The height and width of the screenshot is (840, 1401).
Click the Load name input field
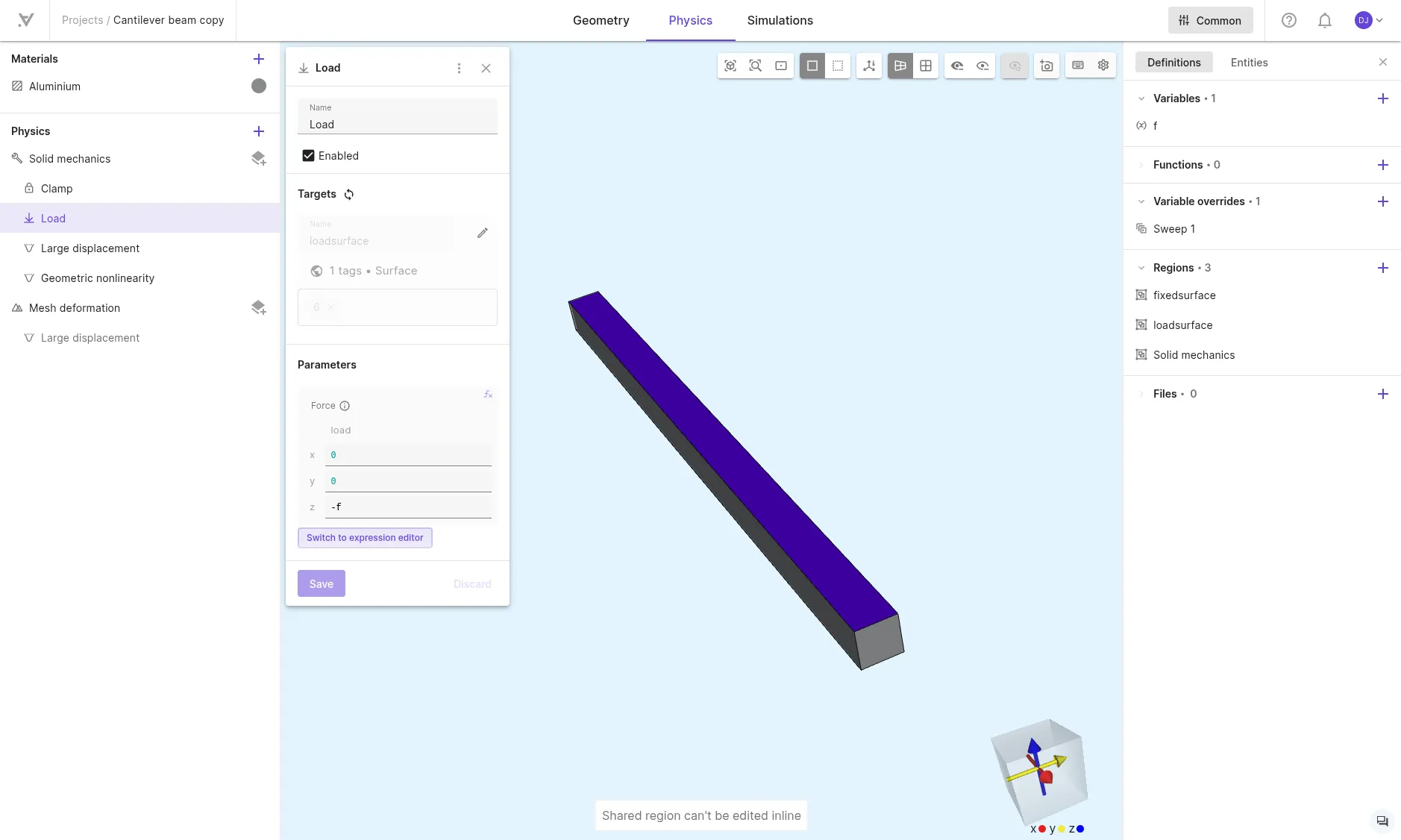coord(398,117)
